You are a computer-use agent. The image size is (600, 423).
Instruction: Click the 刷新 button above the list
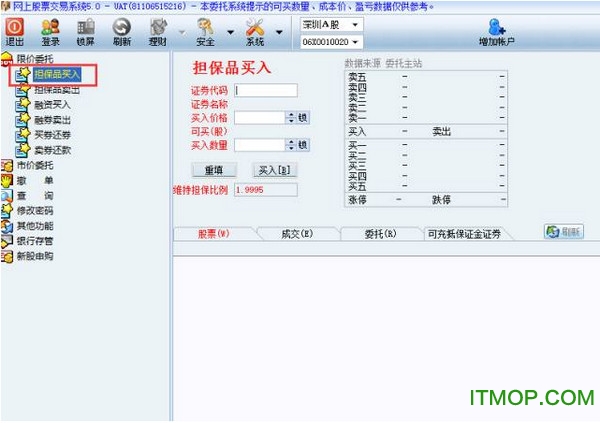(564, 232)
